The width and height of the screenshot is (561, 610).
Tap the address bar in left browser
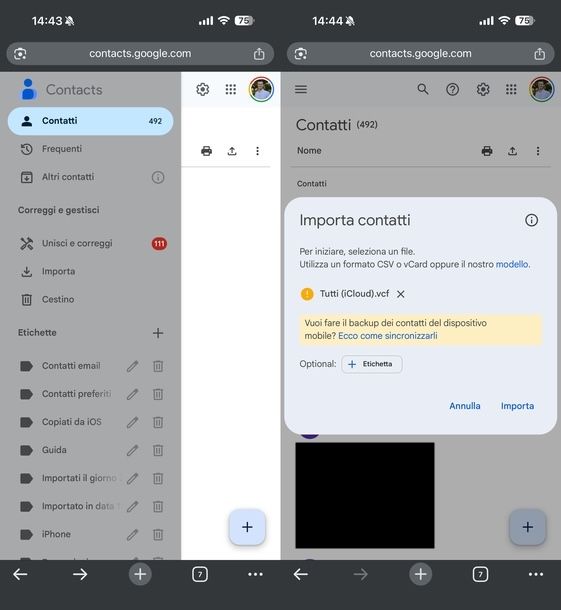point(140,54)
